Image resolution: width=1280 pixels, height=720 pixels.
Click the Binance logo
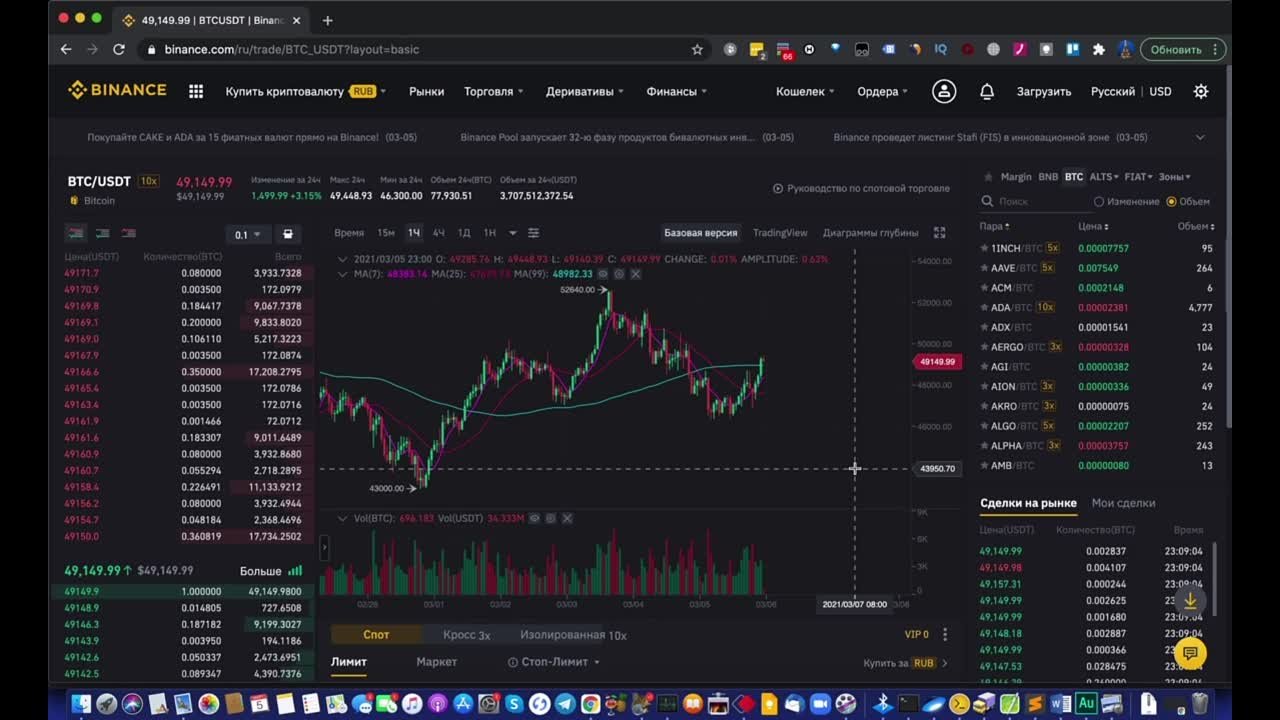(117, 90)
